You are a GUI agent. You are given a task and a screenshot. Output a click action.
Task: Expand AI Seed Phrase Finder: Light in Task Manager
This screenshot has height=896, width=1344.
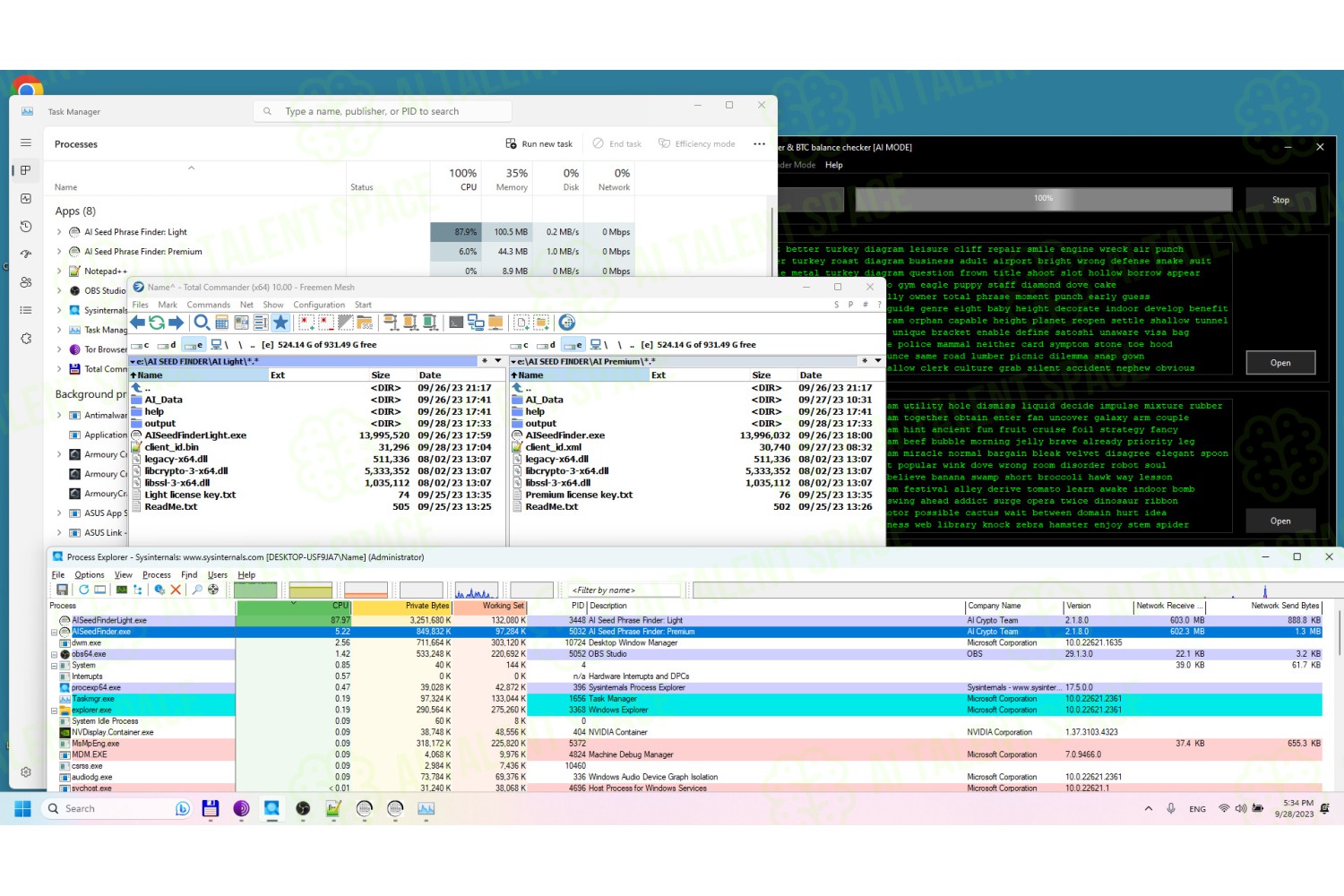click(59, 232)
